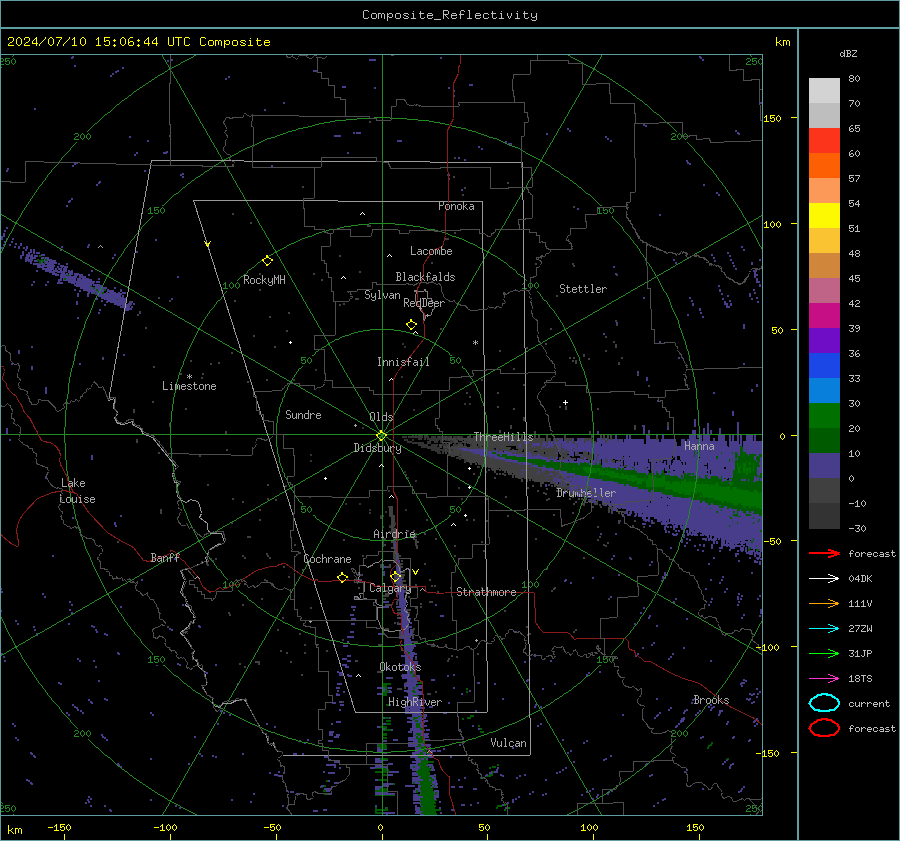Click the Stettler town label
Viewport: 900px width, 841px height.
[x=583, y=289]
